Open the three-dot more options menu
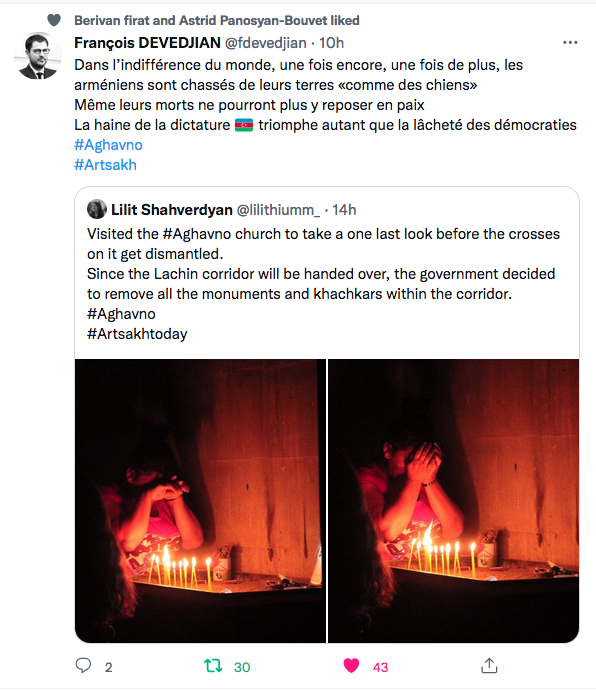This screenshot has width=596, height=690. pyautogui.click(x=570, y=43)
